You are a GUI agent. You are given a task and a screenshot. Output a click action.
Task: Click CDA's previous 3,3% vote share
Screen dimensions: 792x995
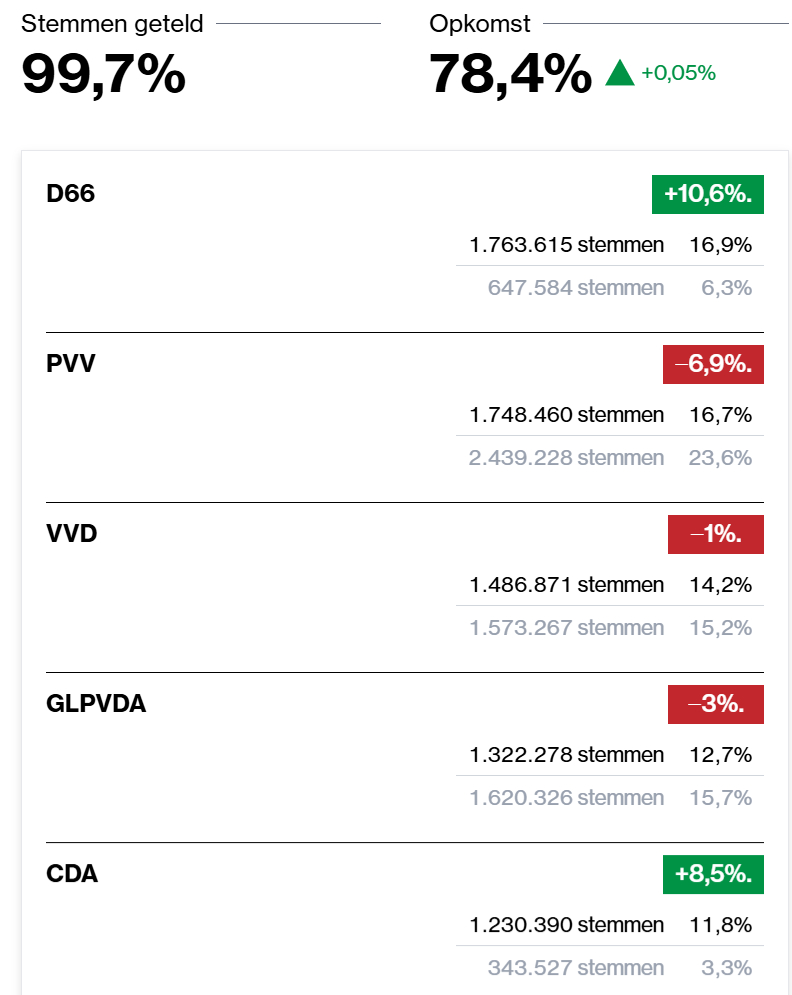point(727,968)
